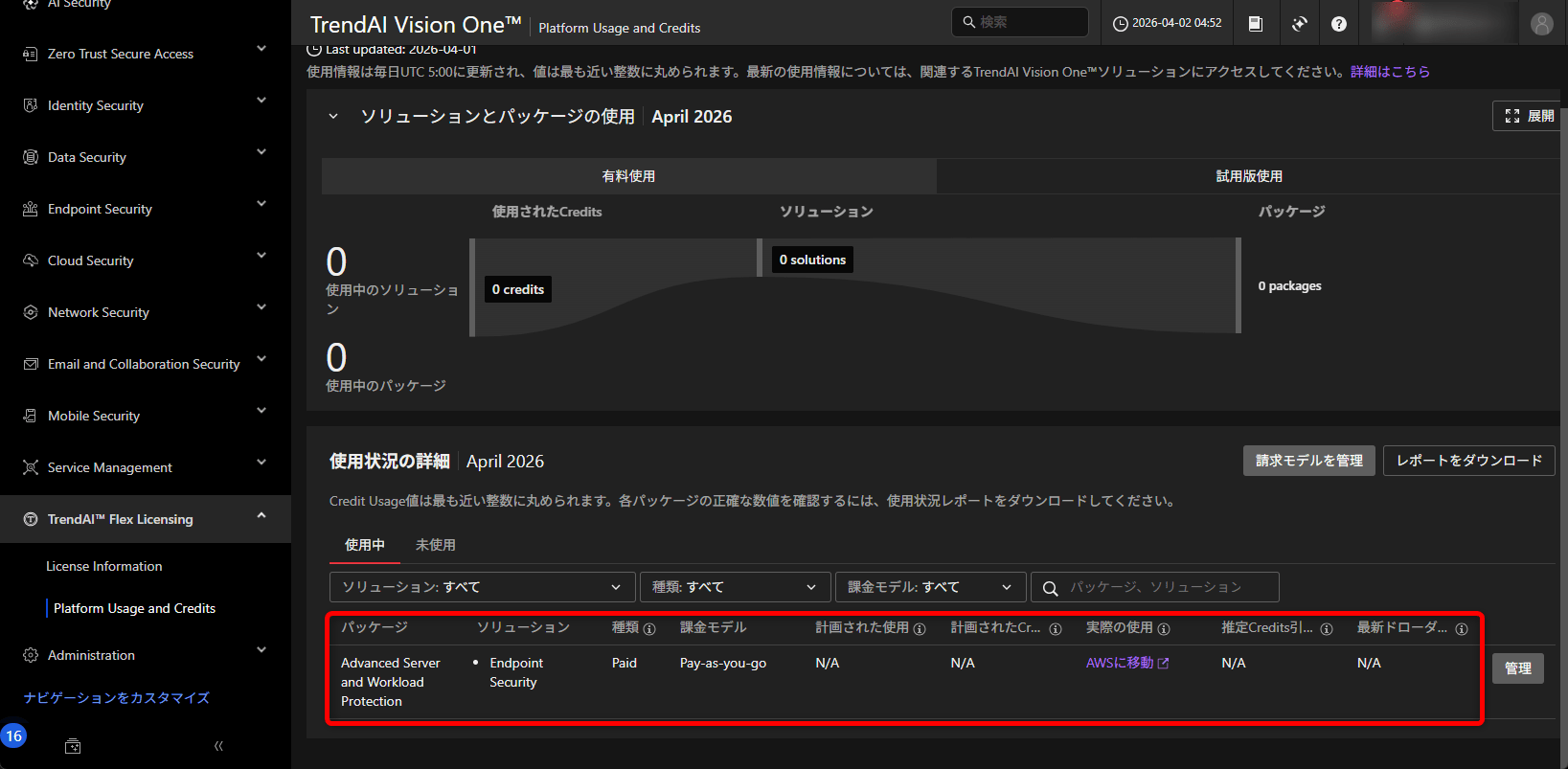Open the help question mark icon
Screen dimensions: 1568x769
point(1339,23)
